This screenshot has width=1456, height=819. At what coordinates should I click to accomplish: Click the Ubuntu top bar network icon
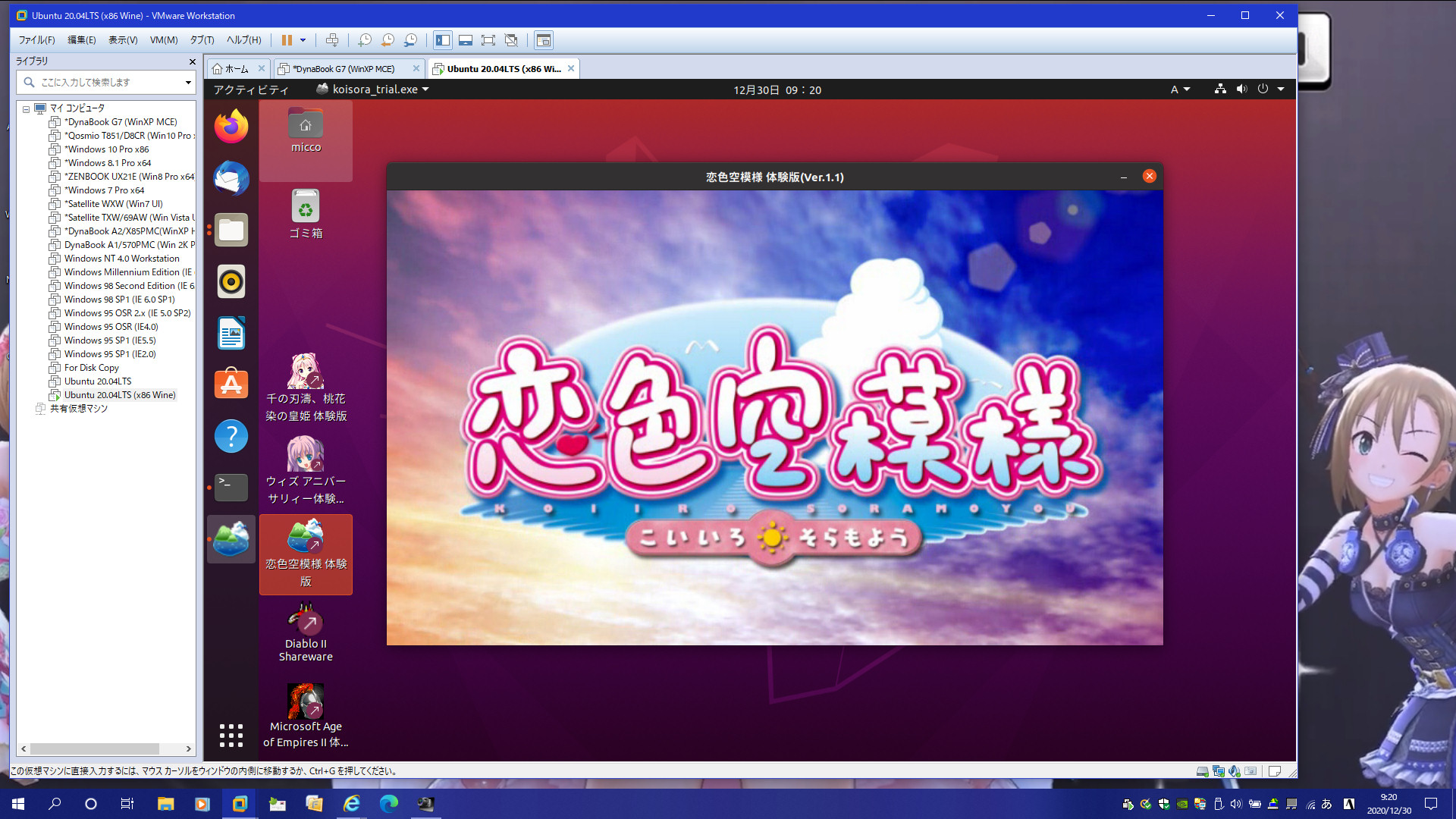1220,89
